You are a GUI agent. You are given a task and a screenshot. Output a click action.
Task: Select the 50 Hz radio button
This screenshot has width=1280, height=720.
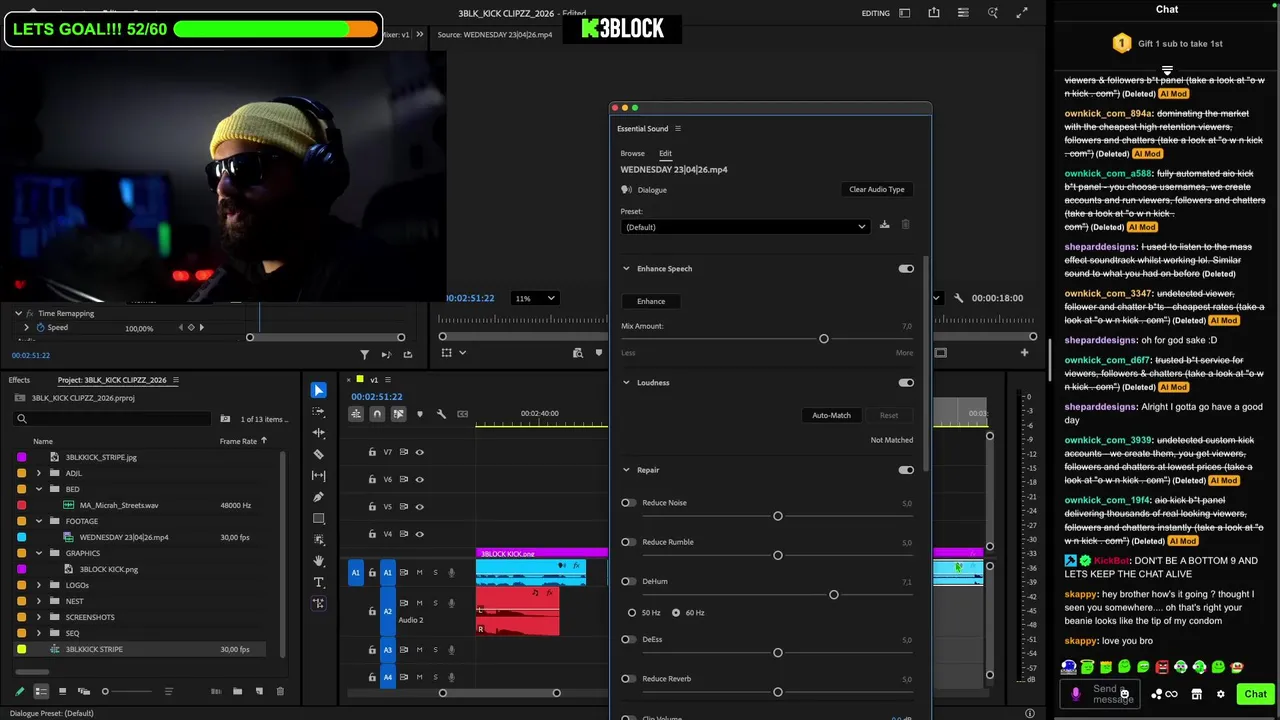point(631,612)
